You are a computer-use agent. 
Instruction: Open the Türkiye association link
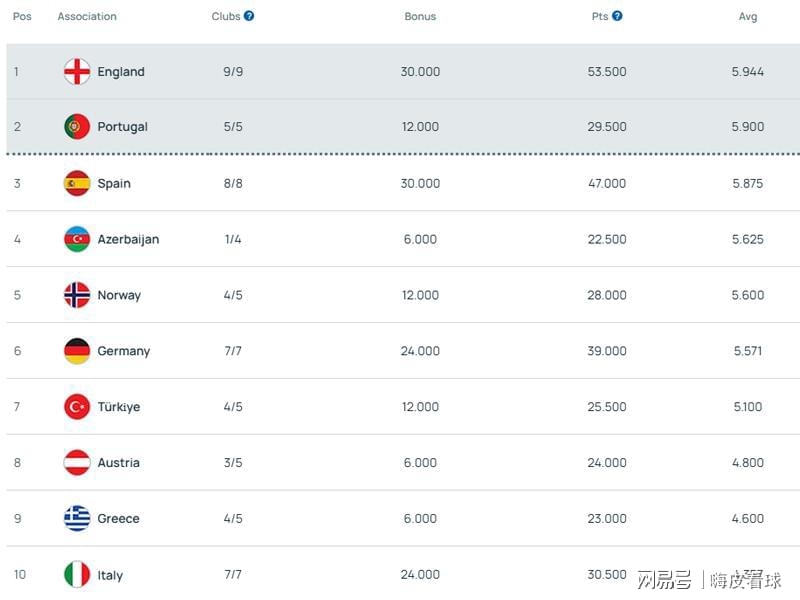[118, 407]
